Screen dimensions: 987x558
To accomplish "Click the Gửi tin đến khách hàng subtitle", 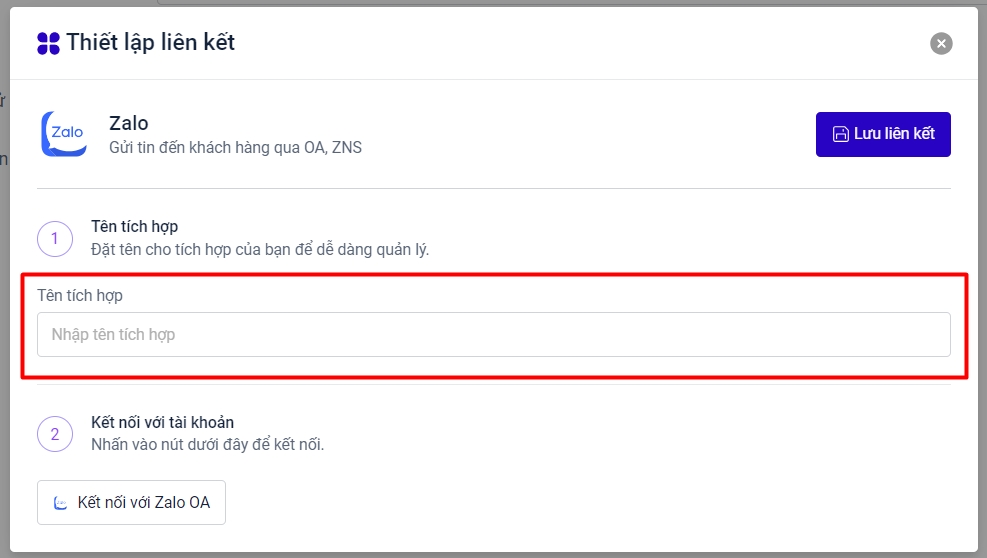I will (235, 148).
